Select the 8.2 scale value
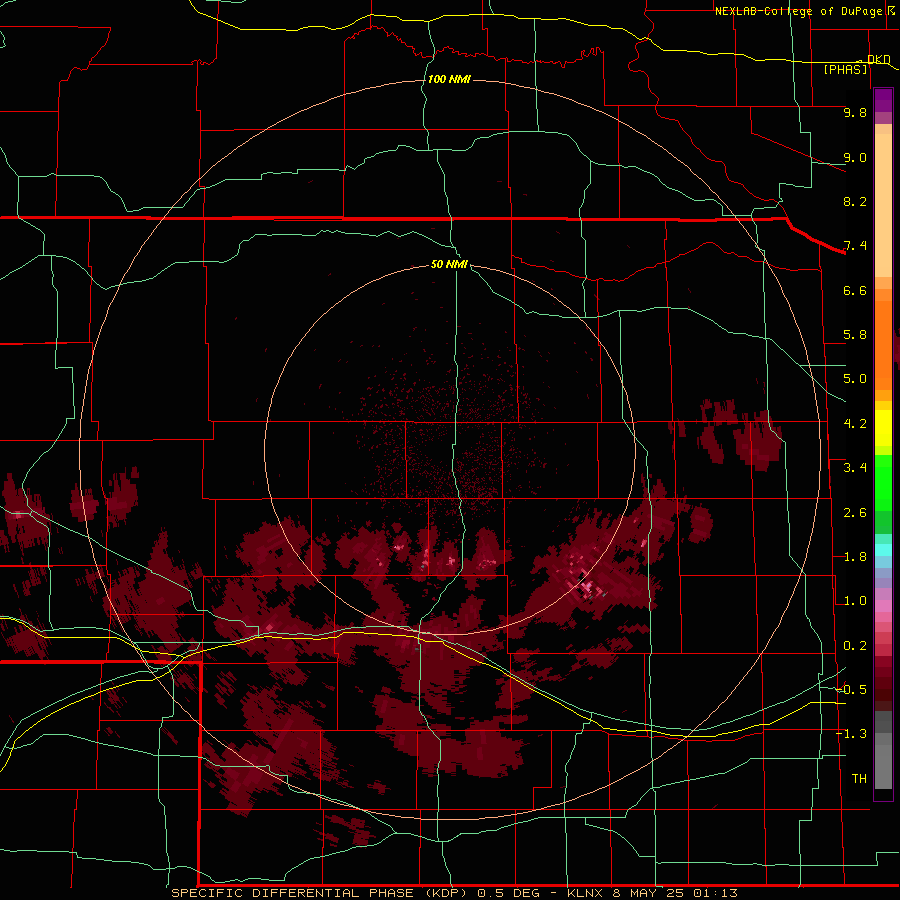This screenshot has height=900, width=900. [x=855, y=201]
